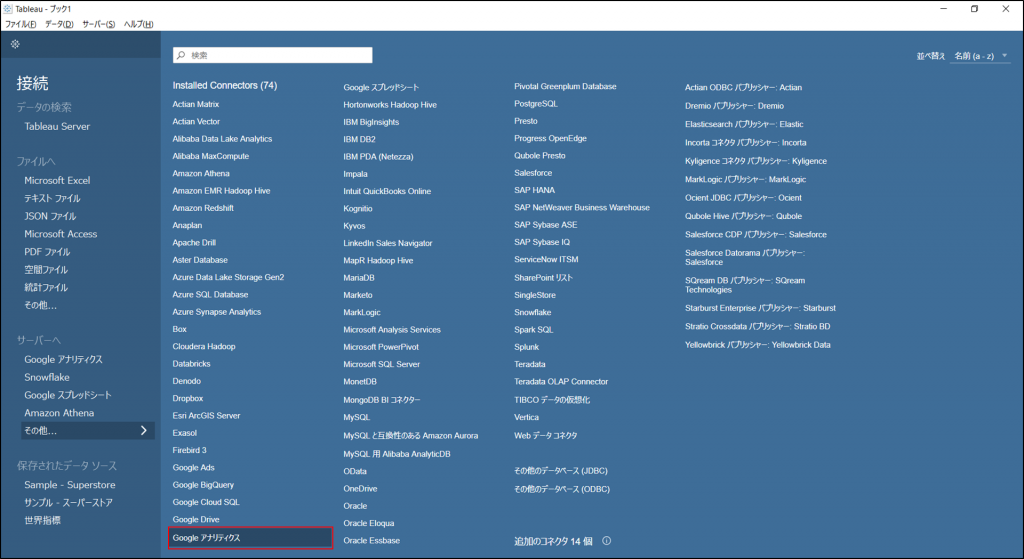1024x559 pixels.
Task: Choose Oracle Essbase connector
Action: (372, 541)
